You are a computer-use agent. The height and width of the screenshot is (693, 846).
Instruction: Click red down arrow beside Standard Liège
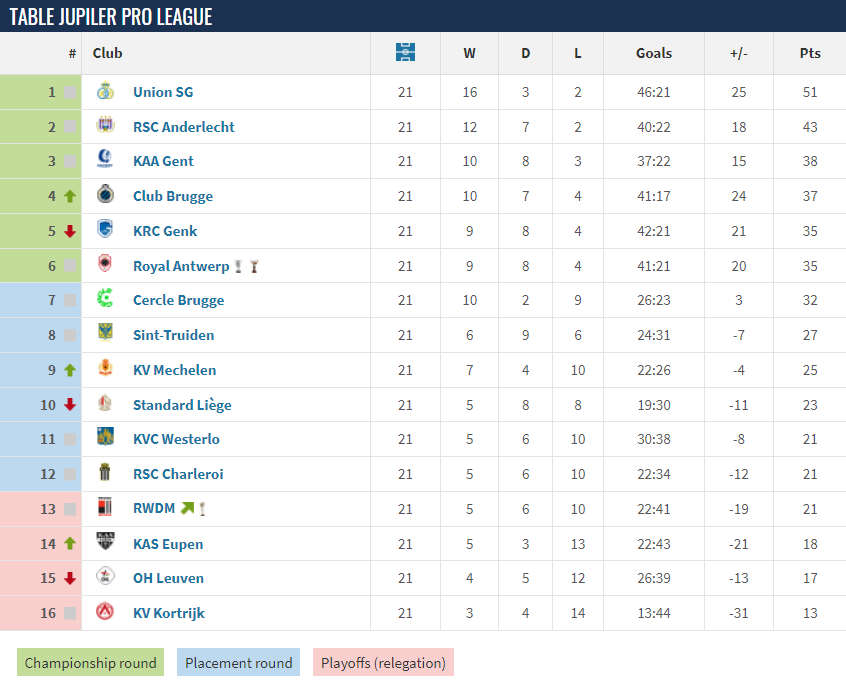[70, 405]
